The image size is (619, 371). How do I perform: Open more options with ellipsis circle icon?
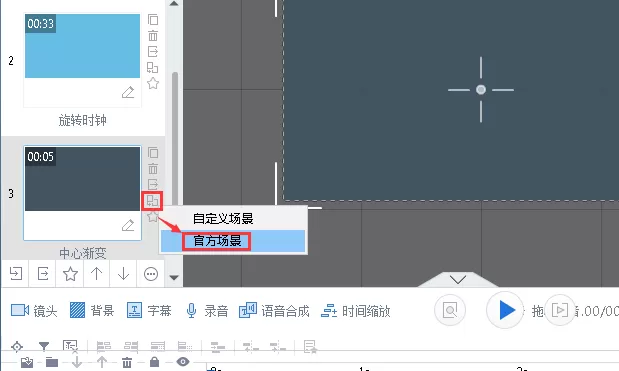pos(151,274)
